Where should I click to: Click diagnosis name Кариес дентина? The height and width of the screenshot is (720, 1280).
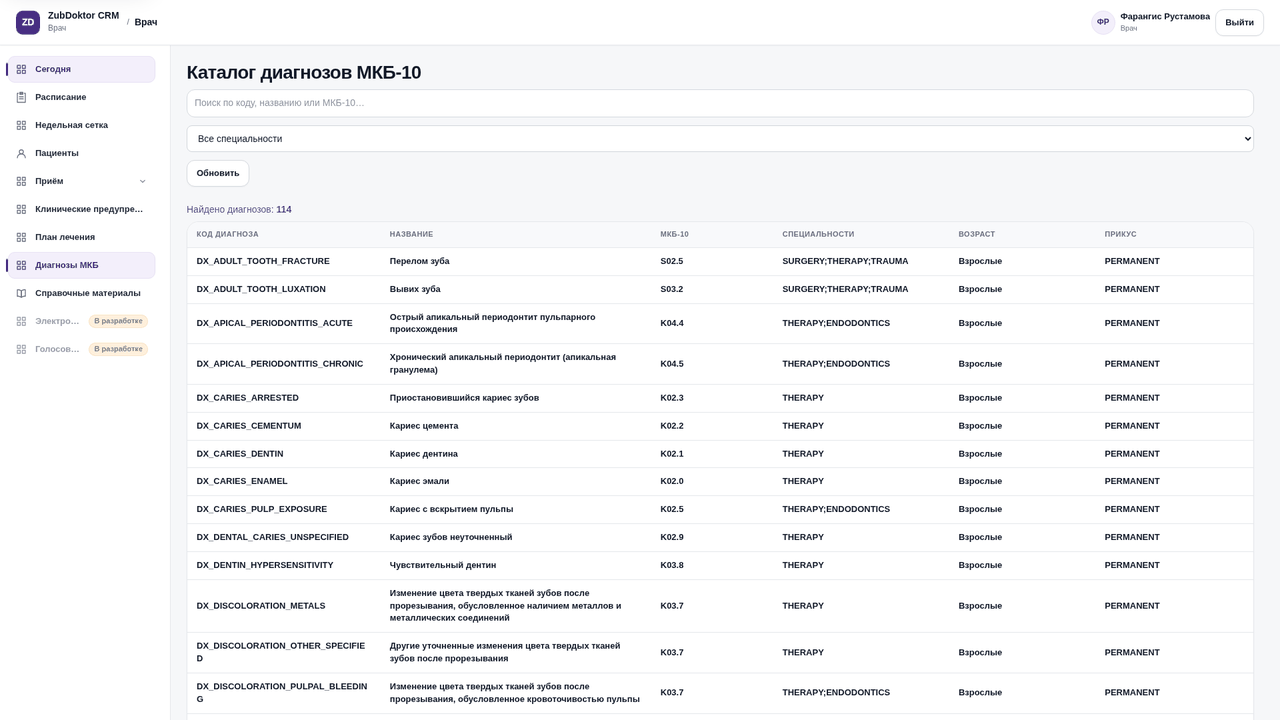(424, 454)
